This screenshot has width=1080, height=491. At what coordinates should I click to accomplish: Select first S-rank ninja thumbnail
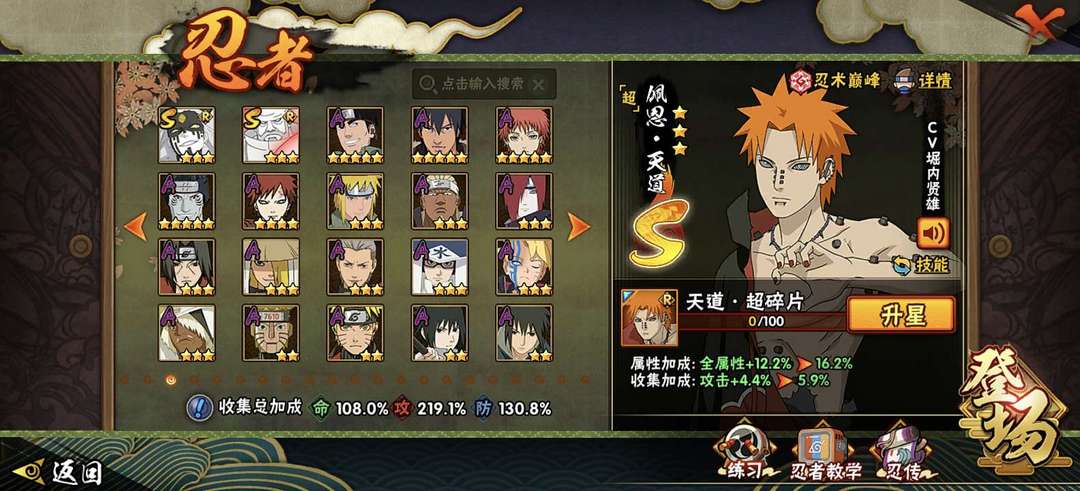tap(187, 135)
